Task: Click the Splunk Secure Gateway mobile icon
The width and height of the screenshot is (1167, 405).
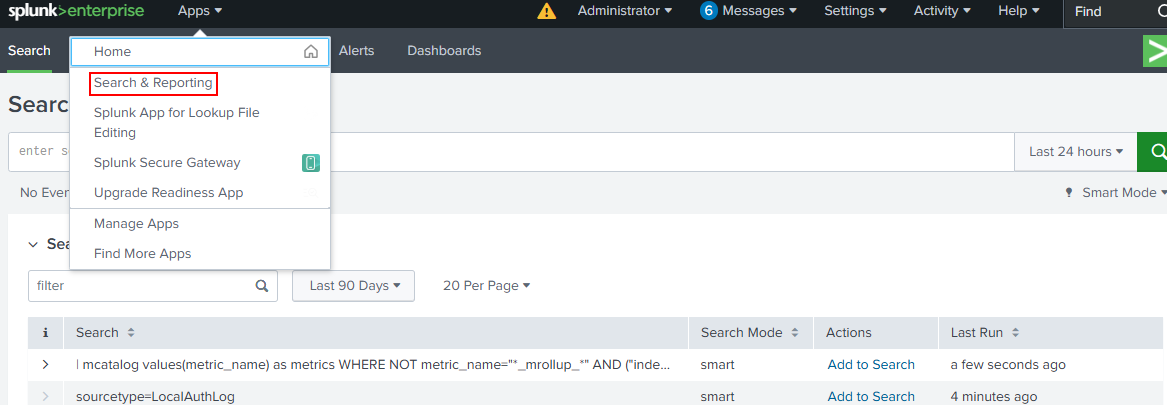Action: click(x=311, y=163)
